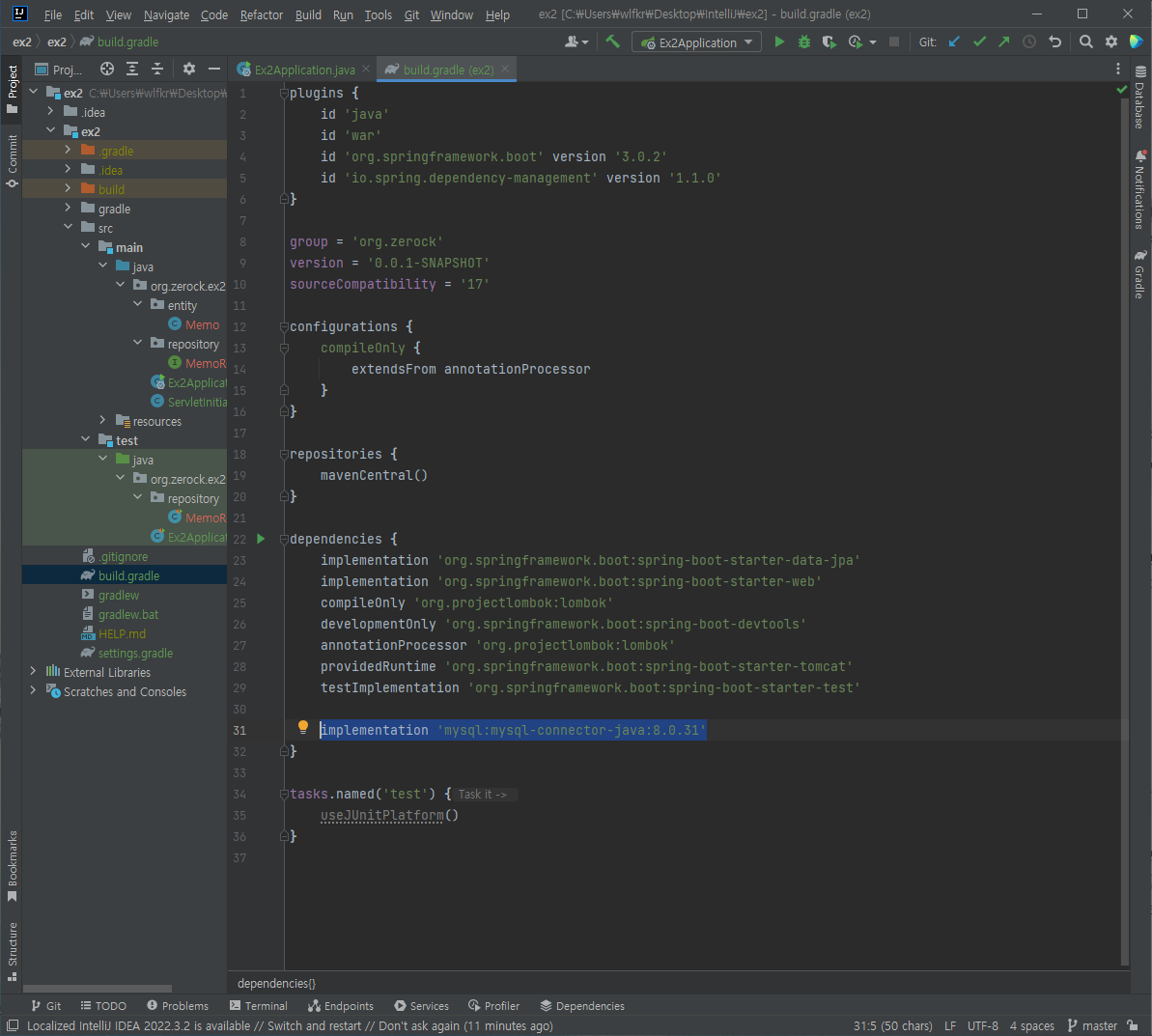Close the build.gradle (ex2) tab
This screenshot has height=1036, width=1152.
coord(505,69)
